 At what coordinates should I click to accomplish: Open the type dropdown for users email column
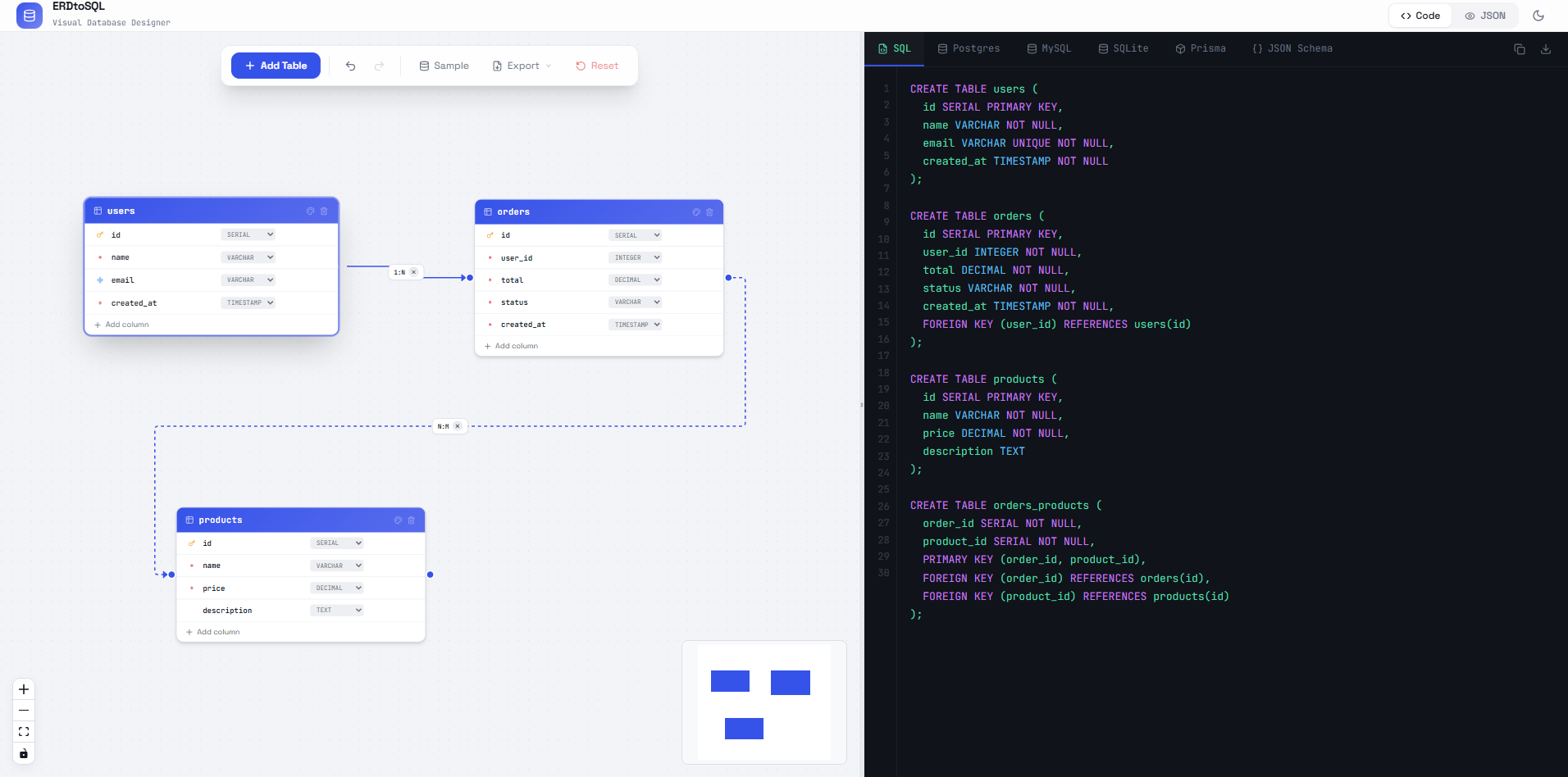click(x=248, y=279)
